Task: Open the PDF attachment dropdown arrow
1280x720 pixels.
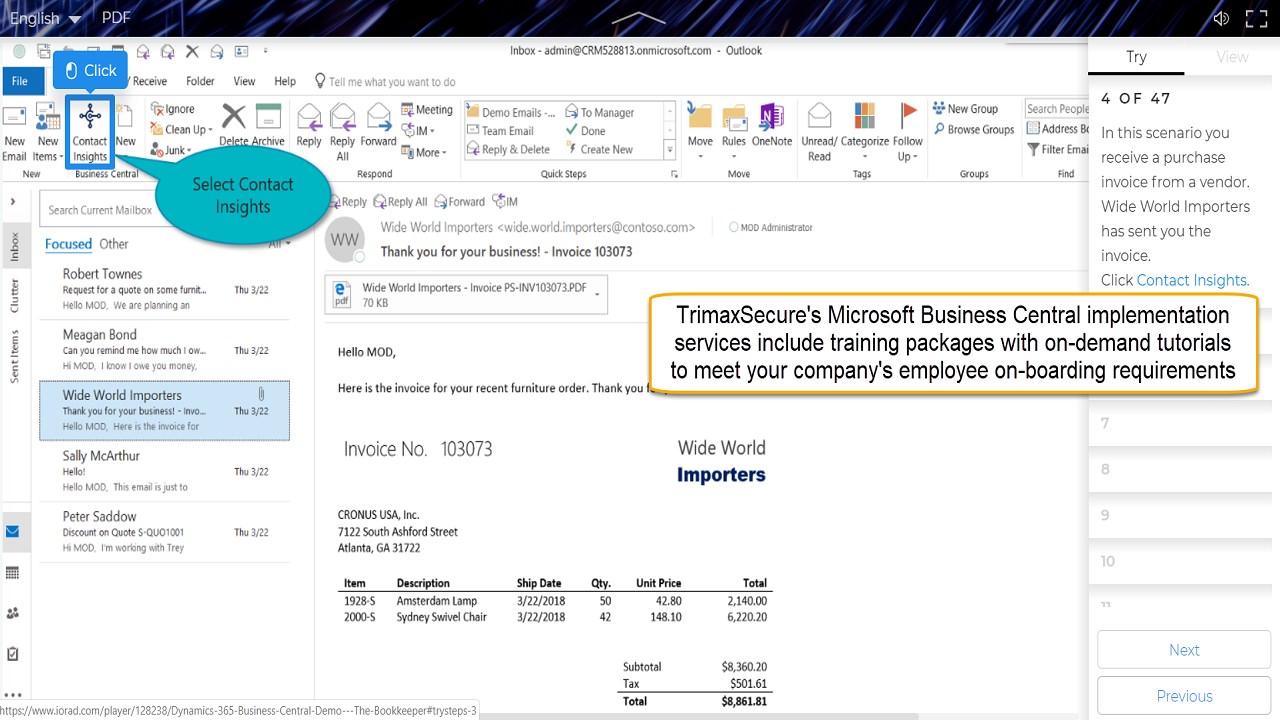Action: point(598,295)
